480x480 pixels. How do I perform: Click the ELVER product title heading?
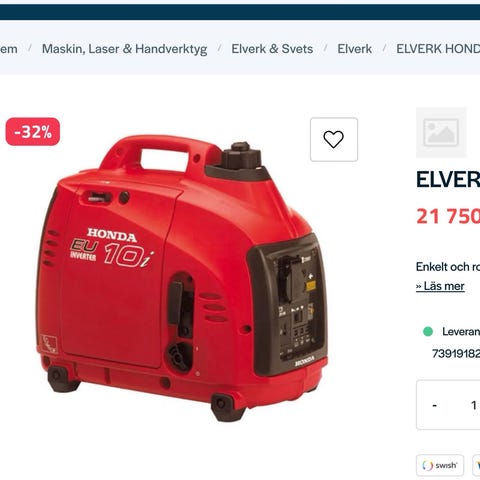(448, 179)
